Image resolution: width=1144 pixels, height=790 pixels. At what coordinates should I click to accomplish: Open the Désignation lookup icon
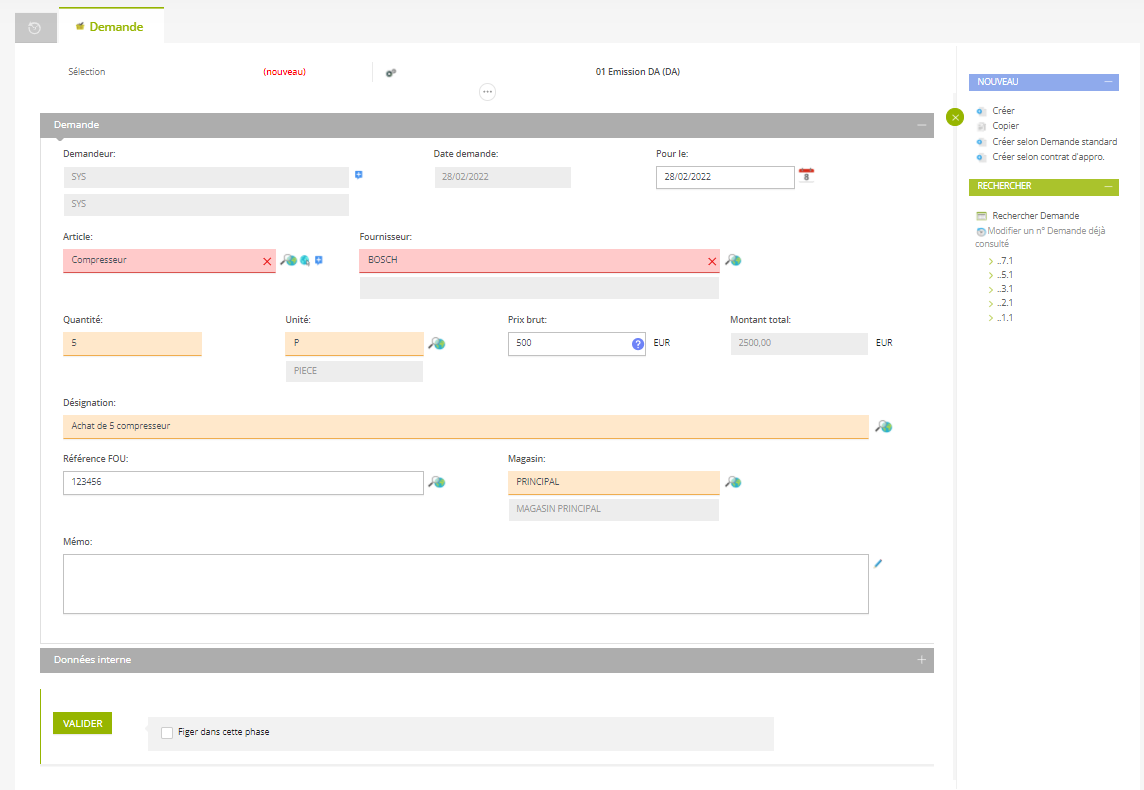(882, 426)
